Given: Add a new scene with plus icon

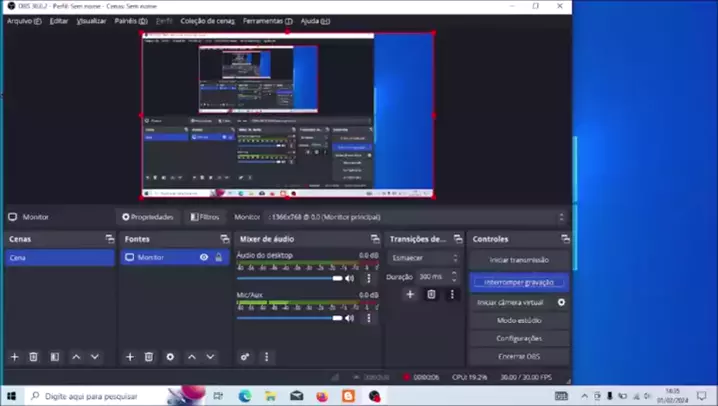Looking at the screenshot, I should click(14, 357).
